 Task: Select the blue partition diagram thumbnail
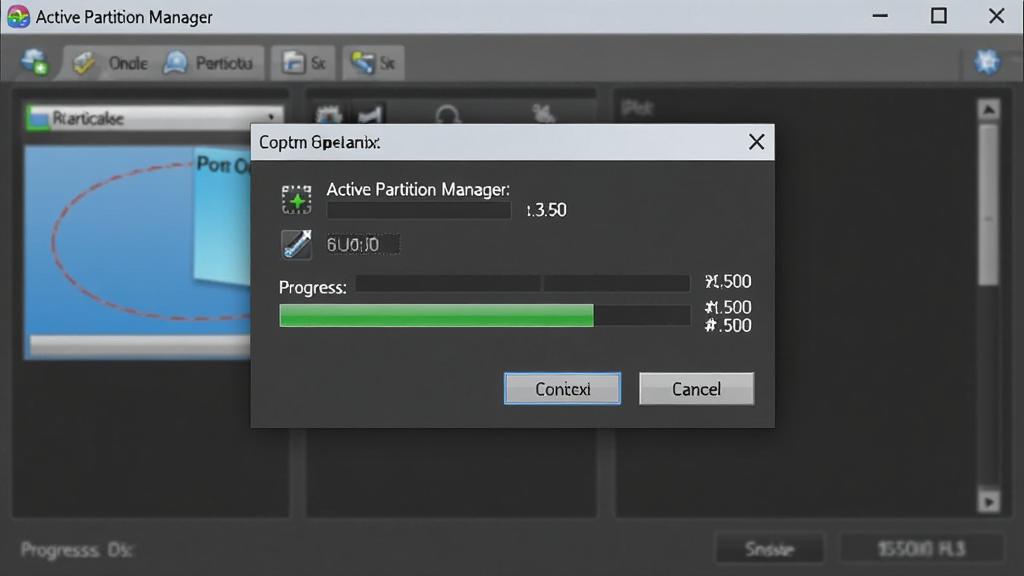[138, 253]
